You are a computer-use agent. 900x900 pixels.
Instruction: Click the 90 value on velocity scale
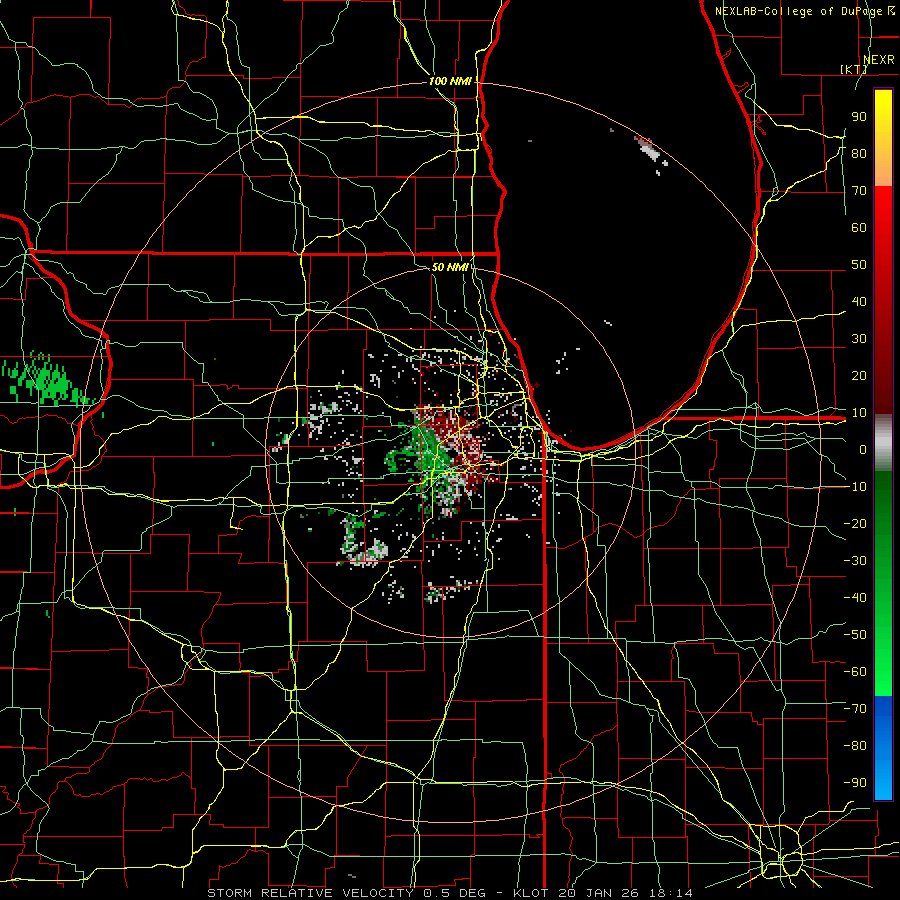click(x=859, y=117)
